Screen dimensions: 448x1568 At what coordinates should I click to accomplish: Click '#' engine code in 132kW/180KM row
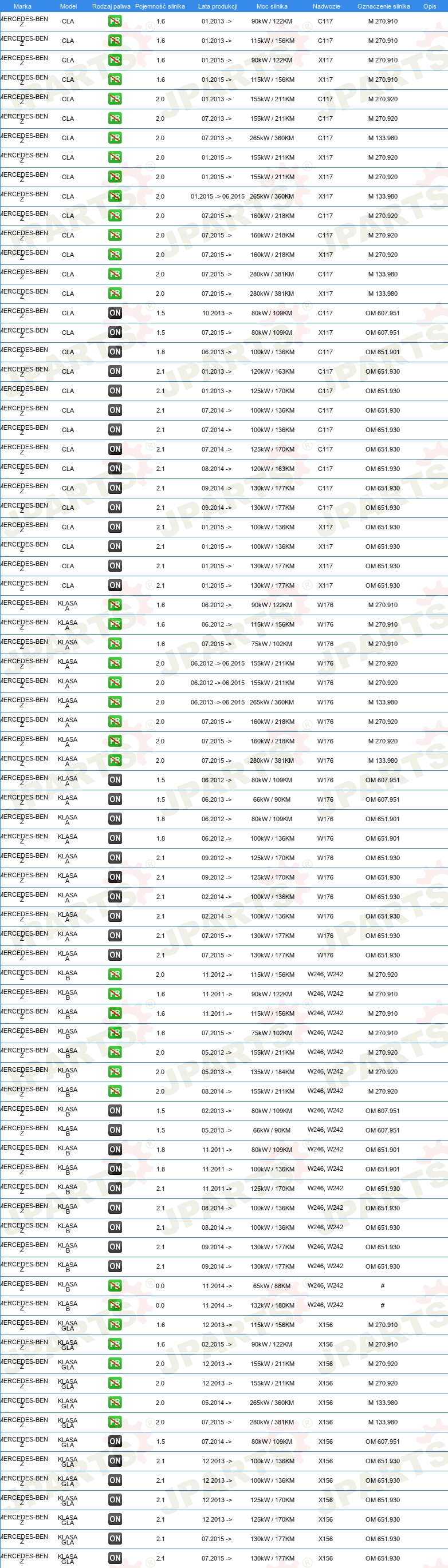(382, 1305)
